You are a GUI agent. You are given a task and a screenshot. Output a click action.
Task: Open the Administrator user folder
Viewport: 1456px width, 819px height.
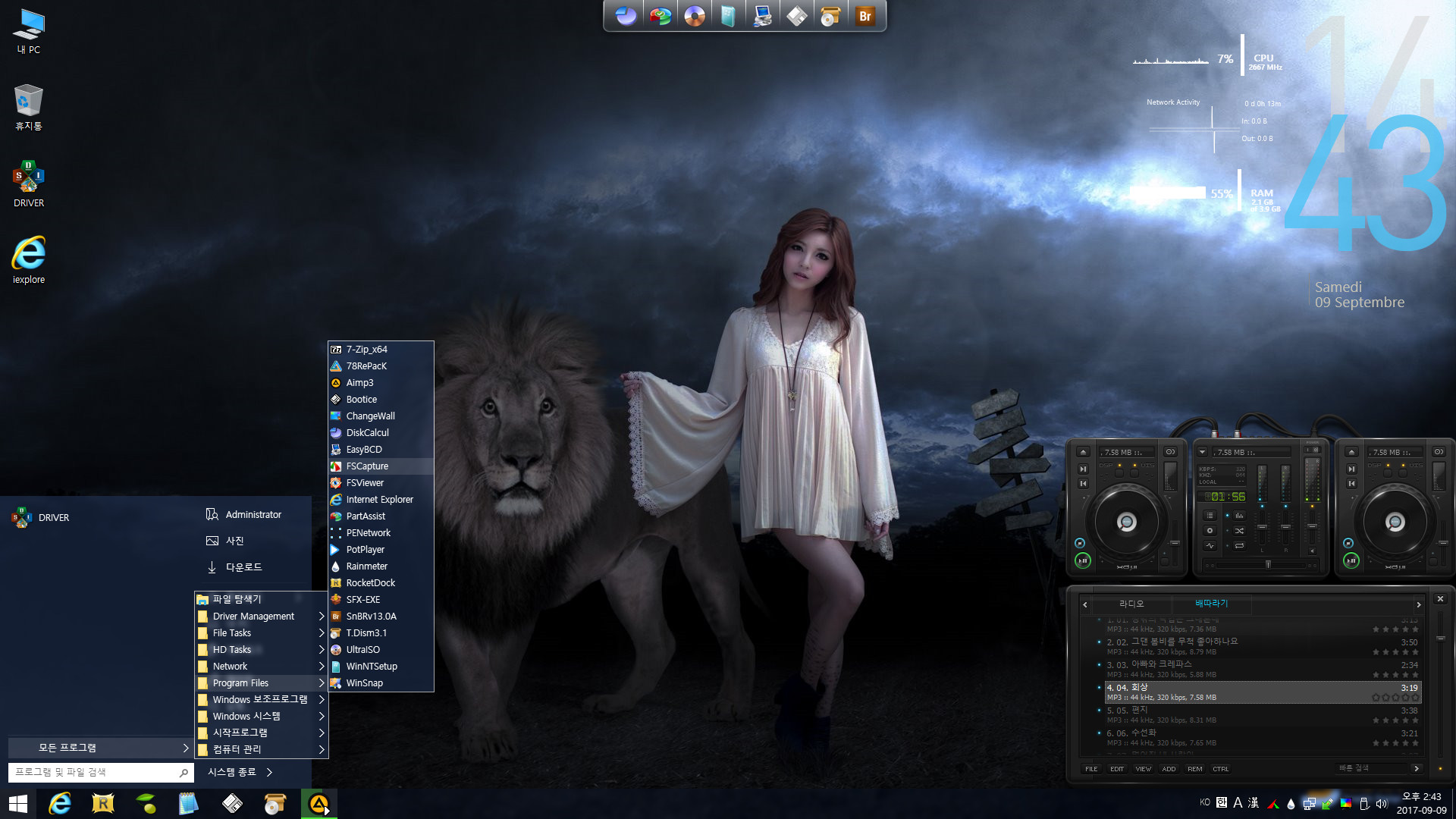click(244, 515)
